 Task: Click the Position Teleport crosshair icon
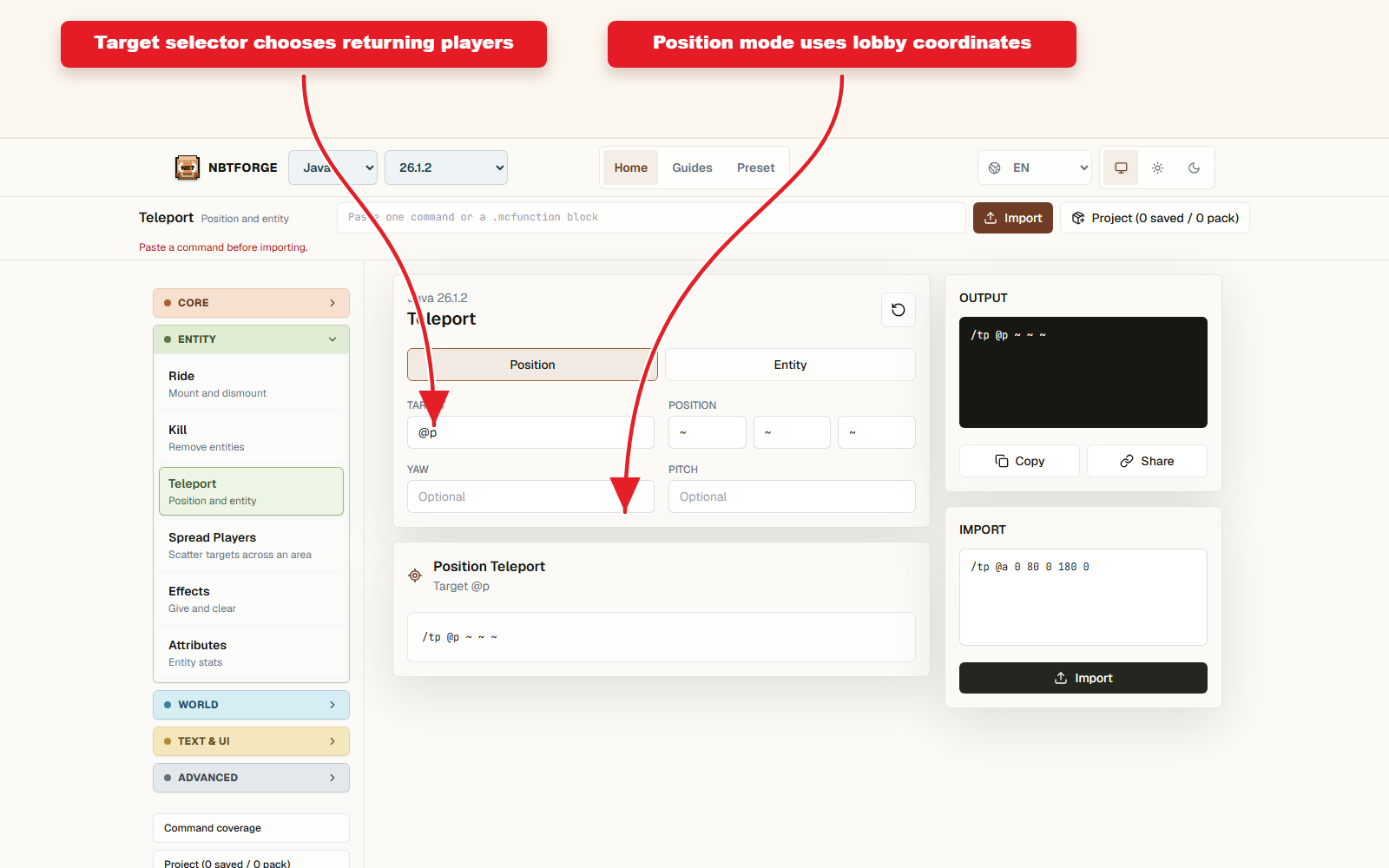(x=415, y=575)
